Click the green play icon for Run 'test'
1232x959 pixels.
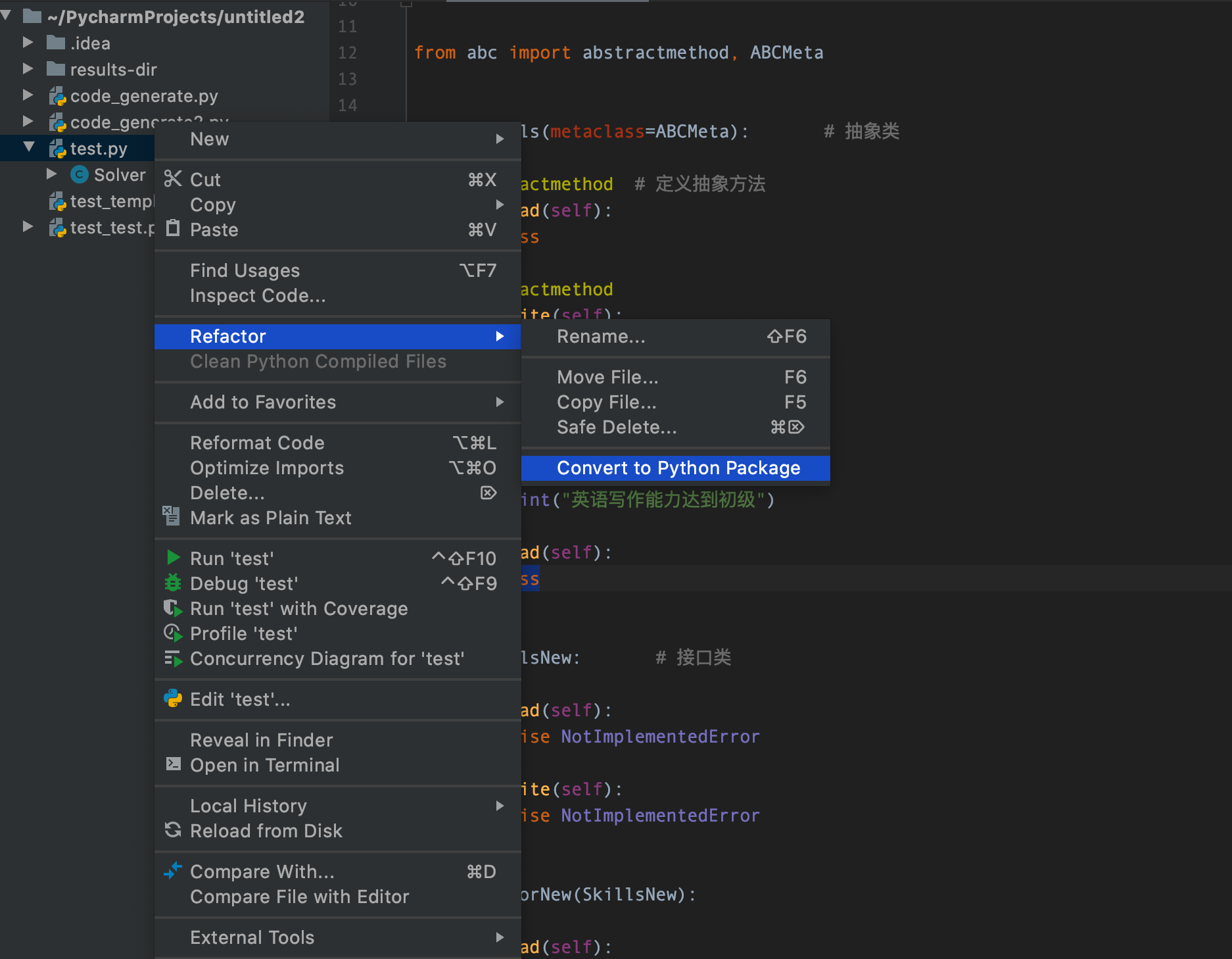174,558
